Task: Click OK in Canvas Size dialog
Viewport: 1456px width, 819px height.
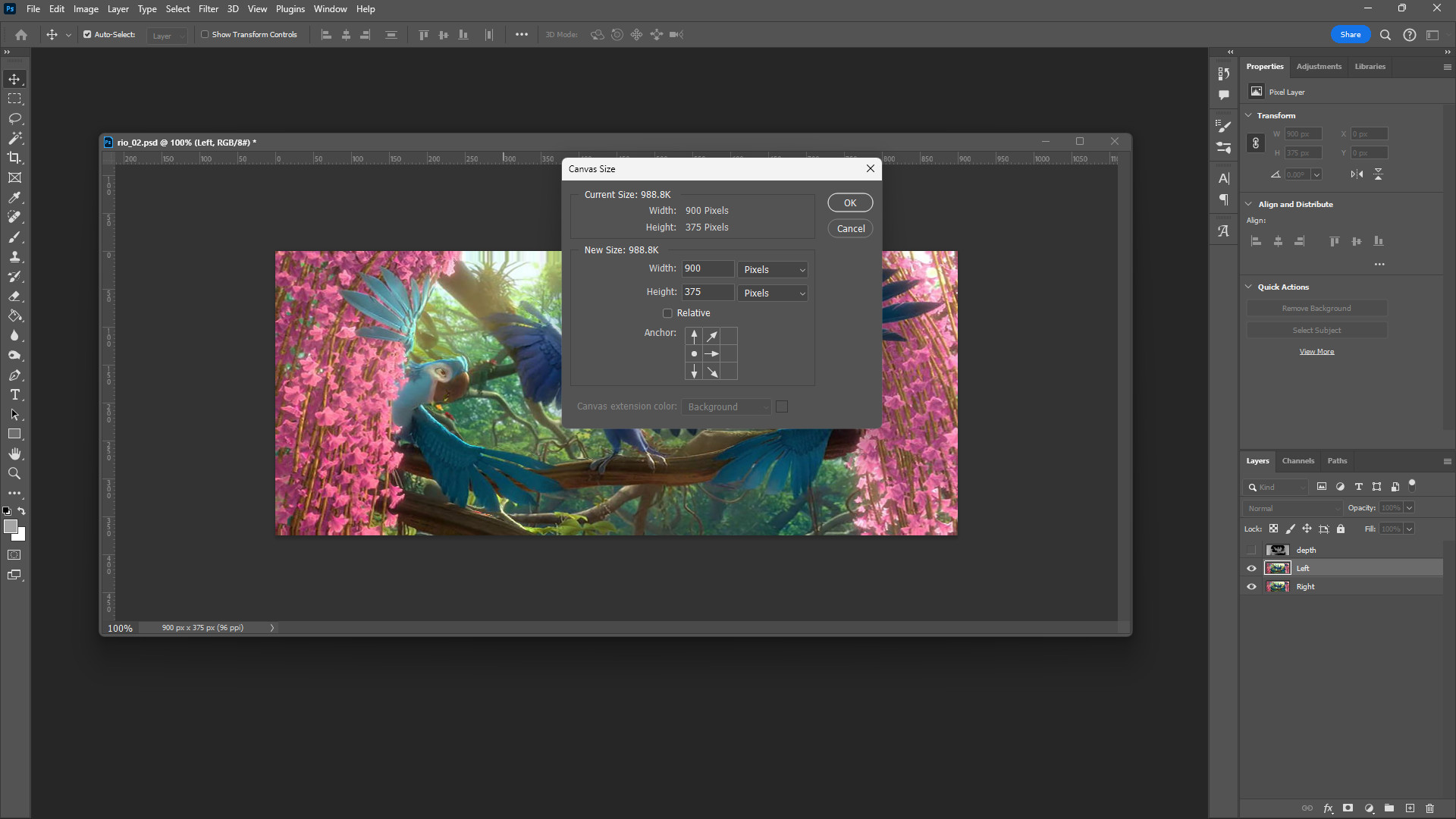Action: (849, 203)
